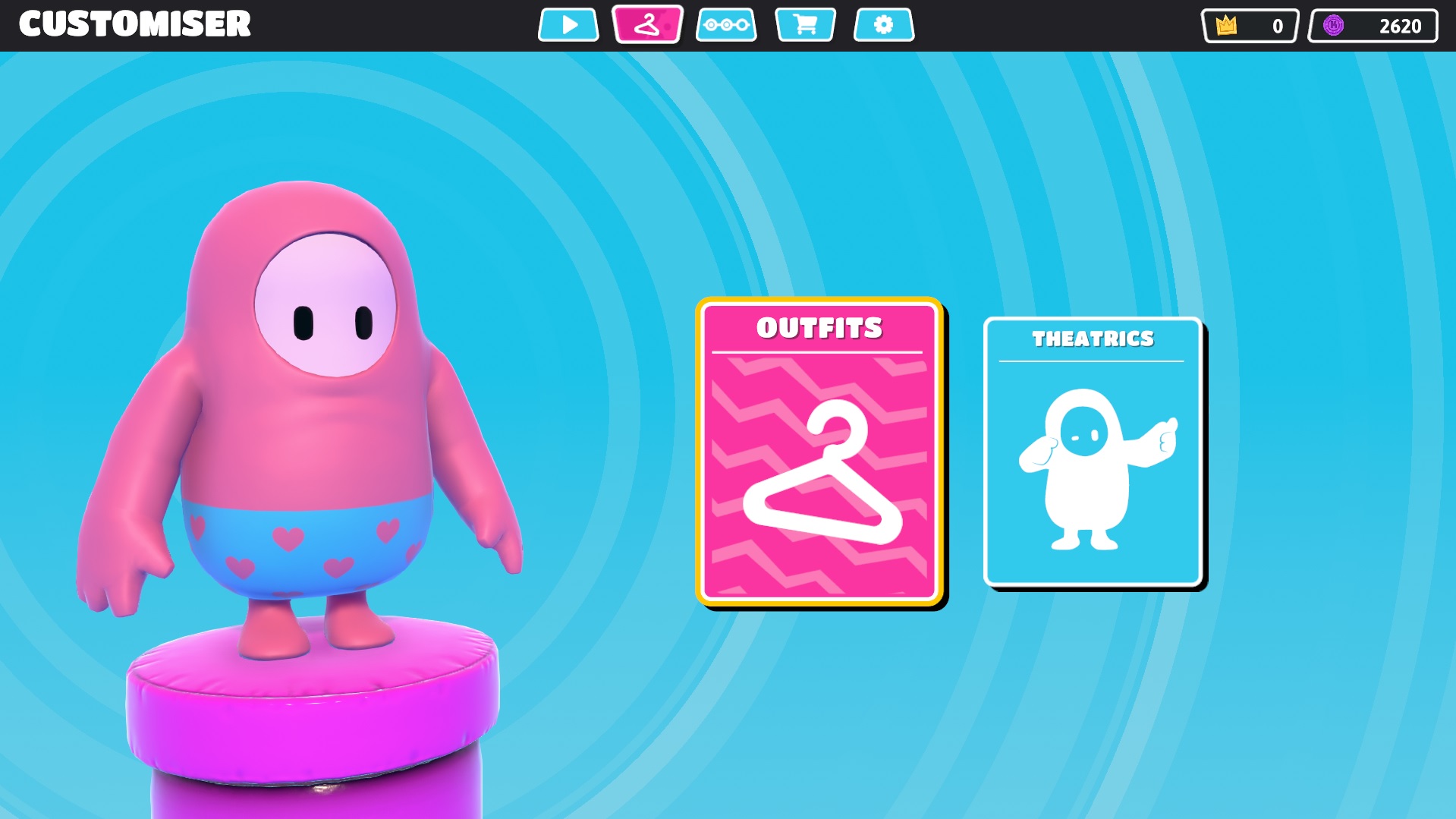This screenshot has width=1456, height=819.
Task: Select the Outfits card title
Action: pos(819,328)
